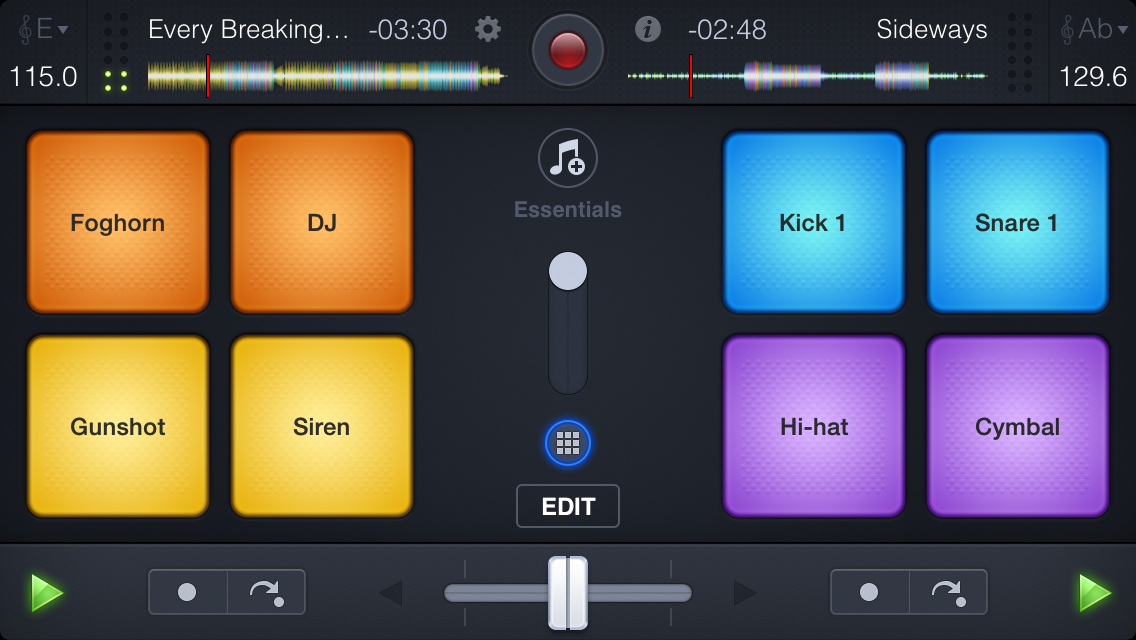
Task: Set cue point on right deck
Action: click(x=869, y=592)
